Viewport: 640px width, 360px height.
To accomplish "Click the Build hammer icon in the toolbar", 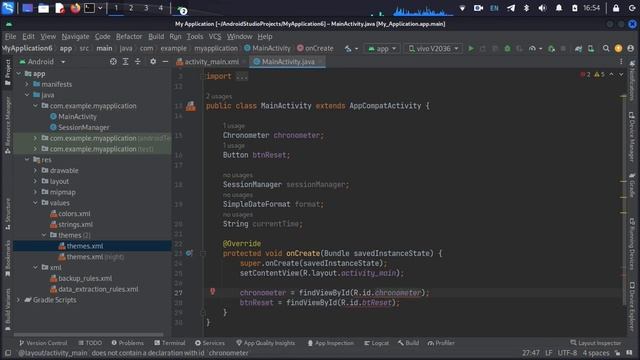I will coord(348,49).
